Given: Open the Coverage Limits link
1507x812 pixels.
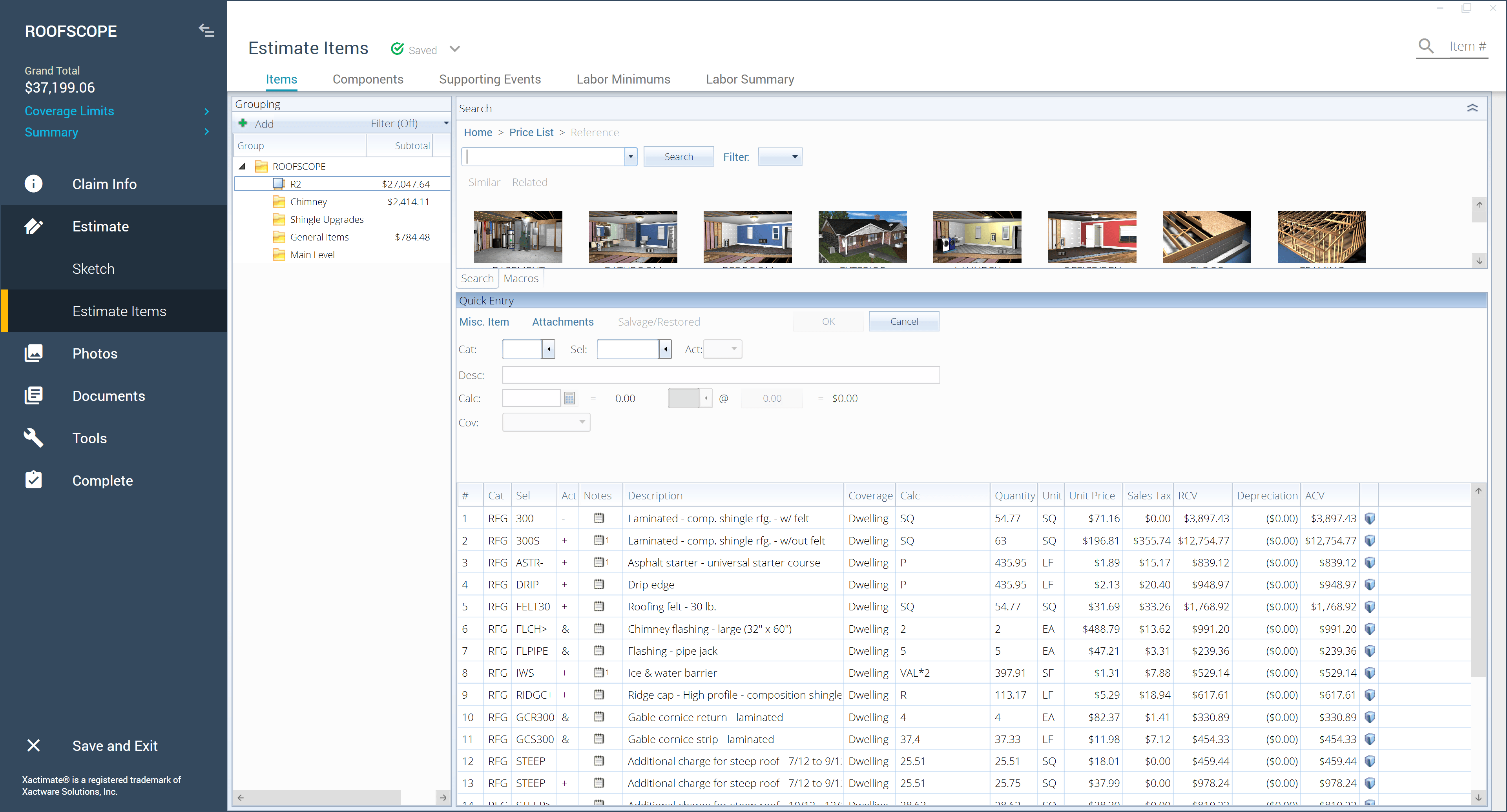Looking at the screenshot, I should 69,111.
